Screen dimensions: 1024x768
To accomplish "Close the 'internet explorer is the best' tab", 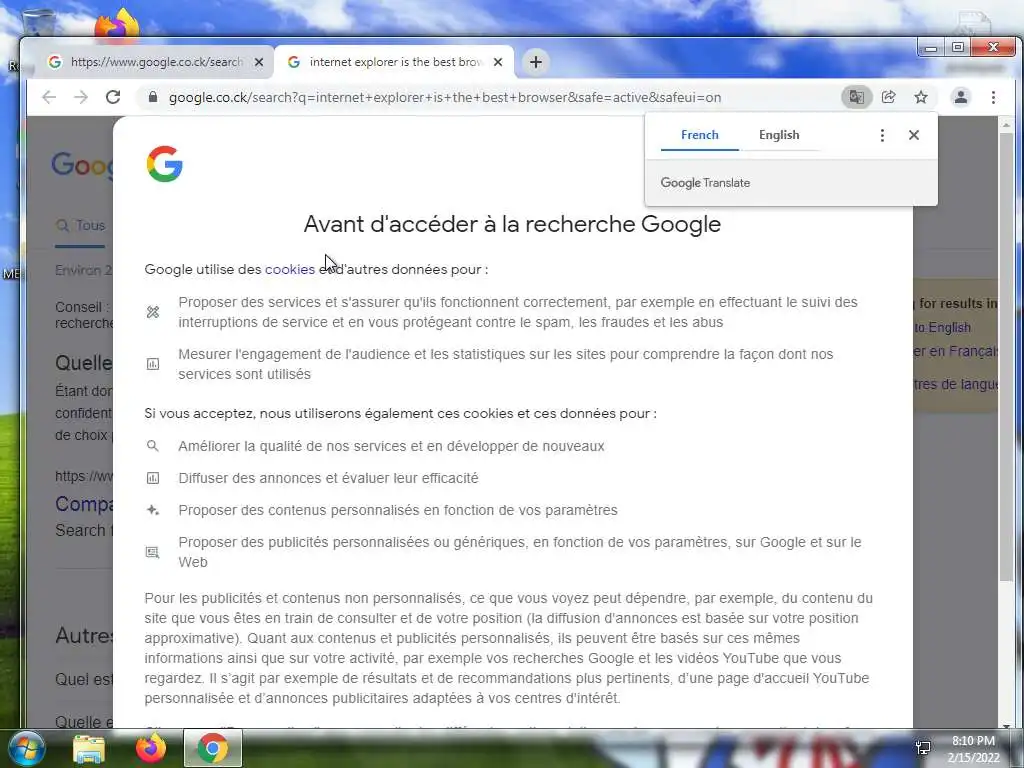I will coord(498,62).
